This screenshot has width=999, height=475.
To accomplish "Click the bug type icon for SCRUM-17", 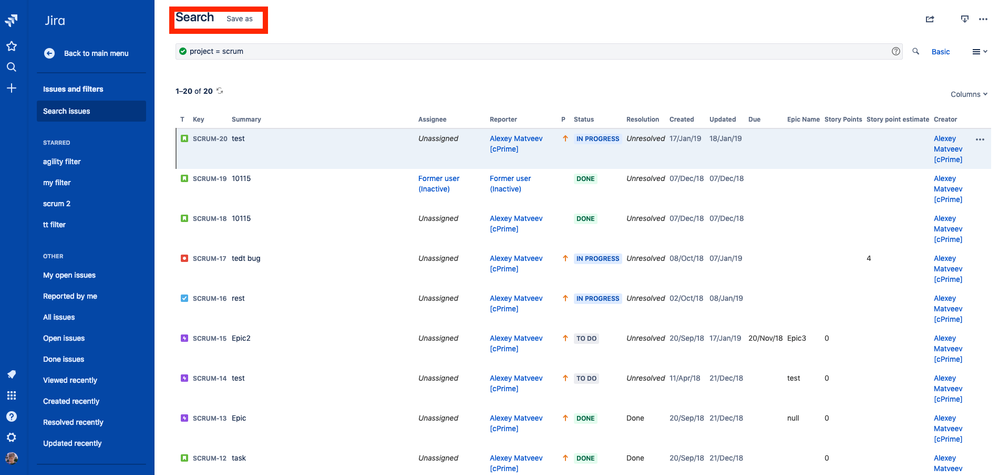I will [x=183, y=259].
